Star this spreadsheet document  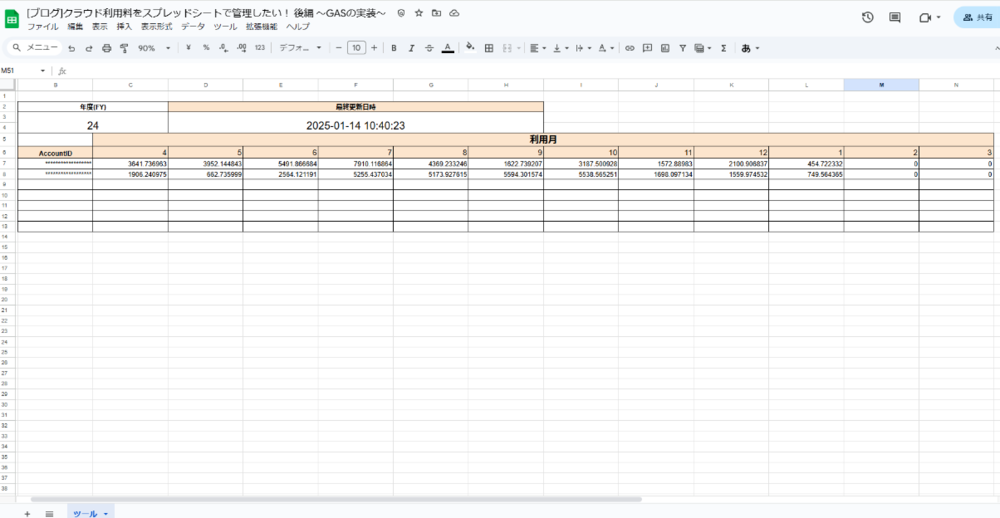tap(419, 13)
